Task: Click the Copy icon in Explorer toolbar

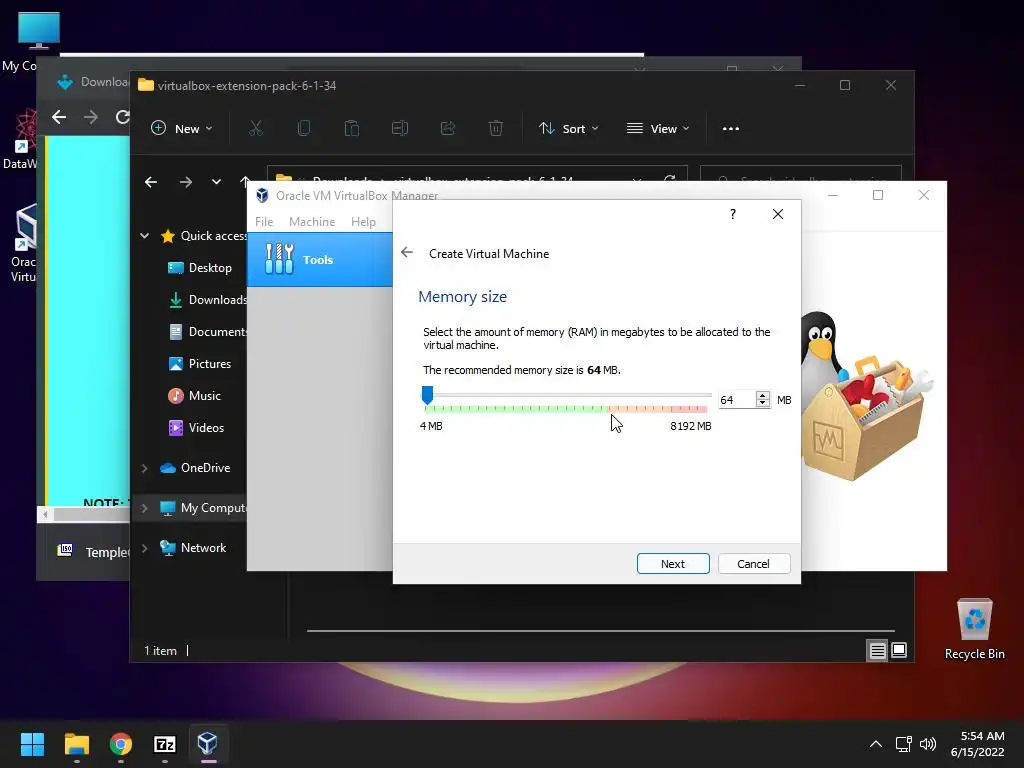Action: [x=304, y=129]
